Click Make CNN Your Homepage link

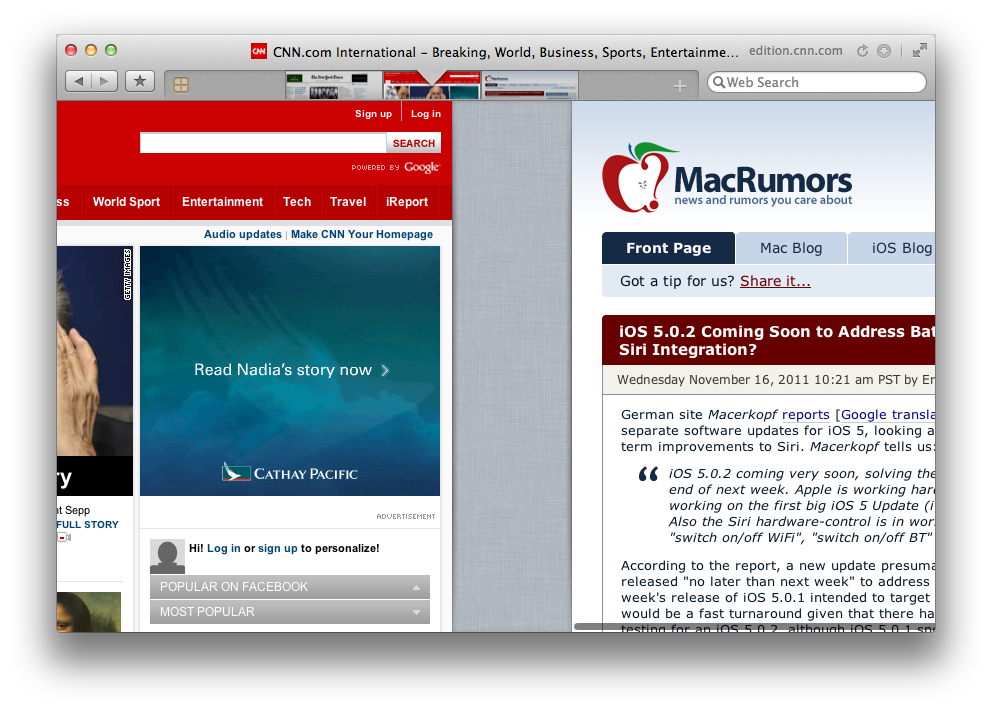[x=362, y=234]
